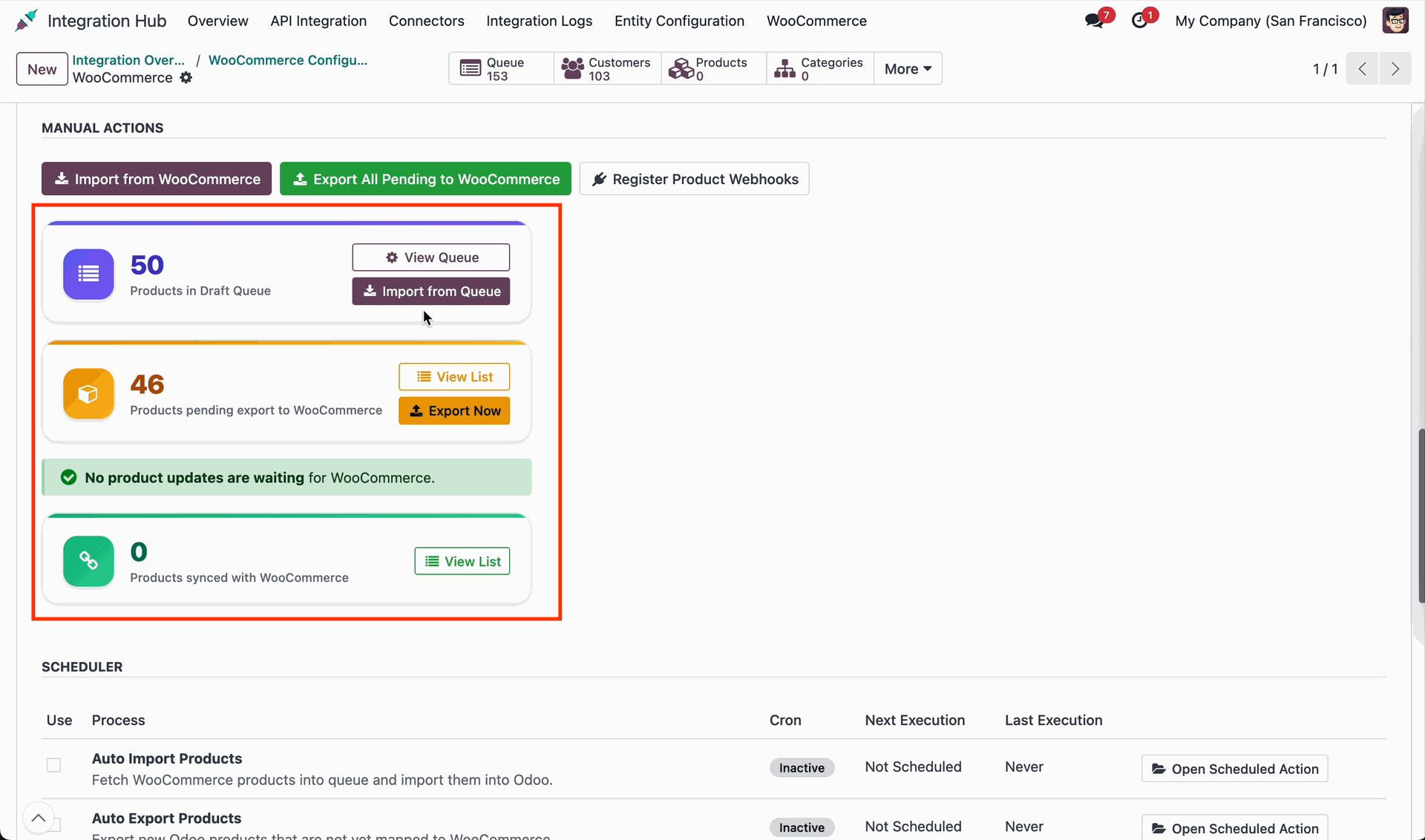Click the 50 draft queue count
This screenshot has height=840, width=1425.
[x=147, y=265]
